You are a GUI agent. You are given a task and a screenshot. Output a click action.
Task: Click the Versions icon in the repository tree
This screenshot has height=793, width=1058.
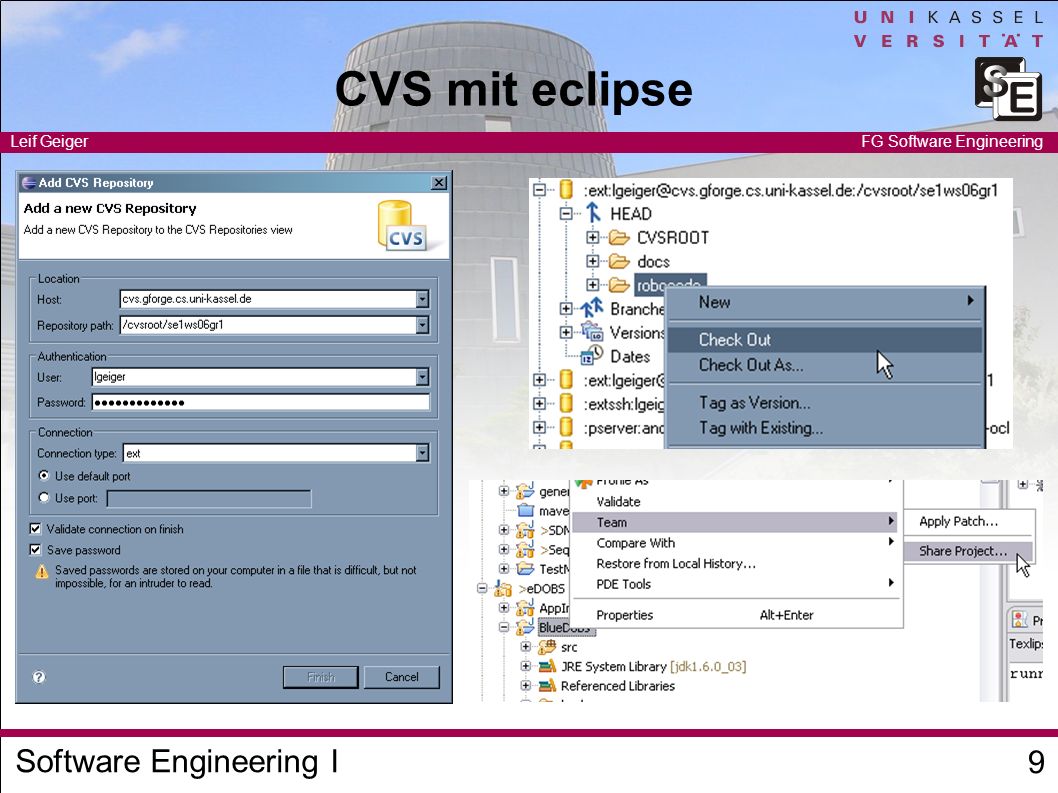(592, 332)
